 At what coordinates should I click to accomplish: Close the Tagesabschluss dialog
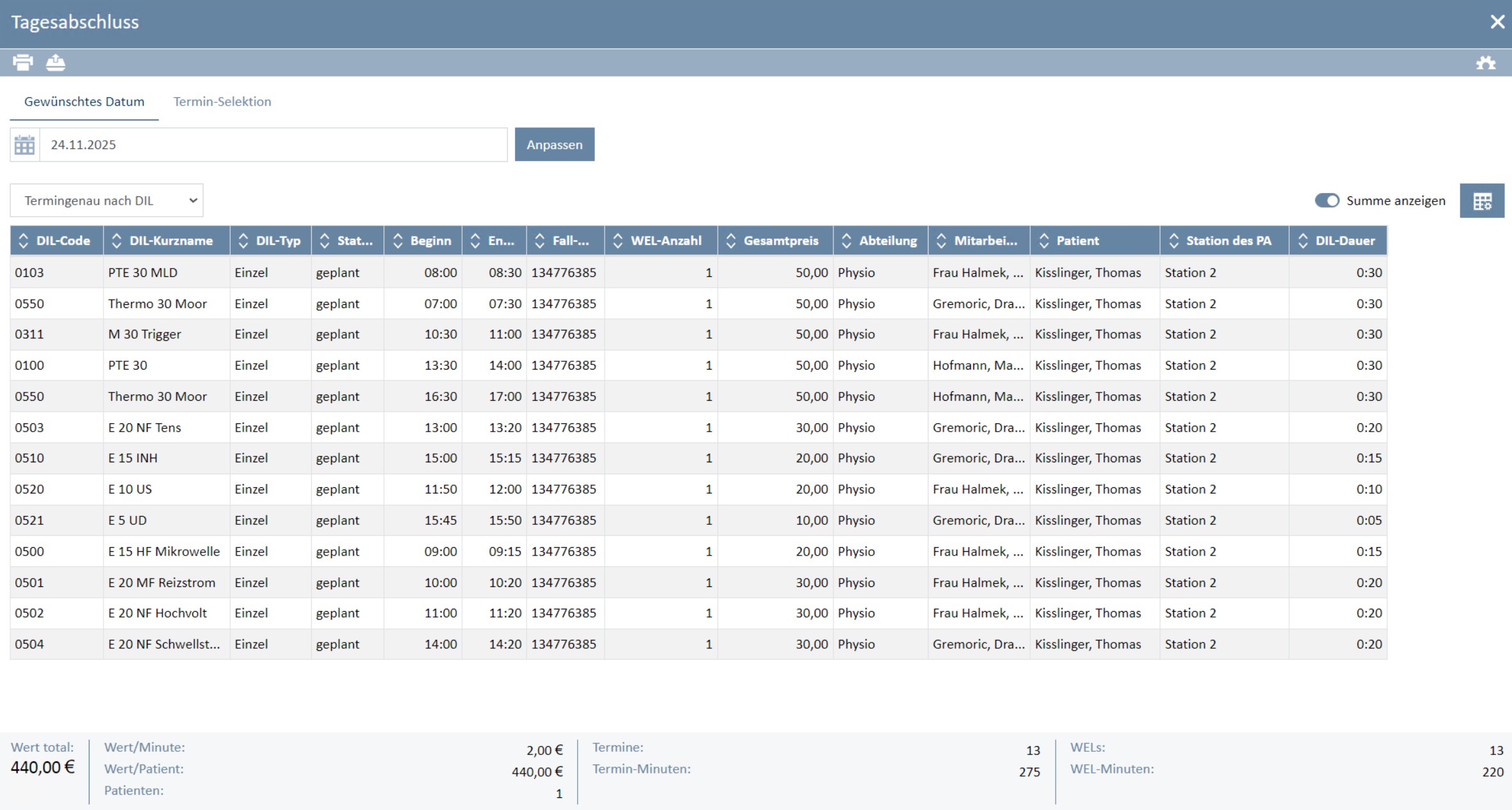(x=1497, y=22)
